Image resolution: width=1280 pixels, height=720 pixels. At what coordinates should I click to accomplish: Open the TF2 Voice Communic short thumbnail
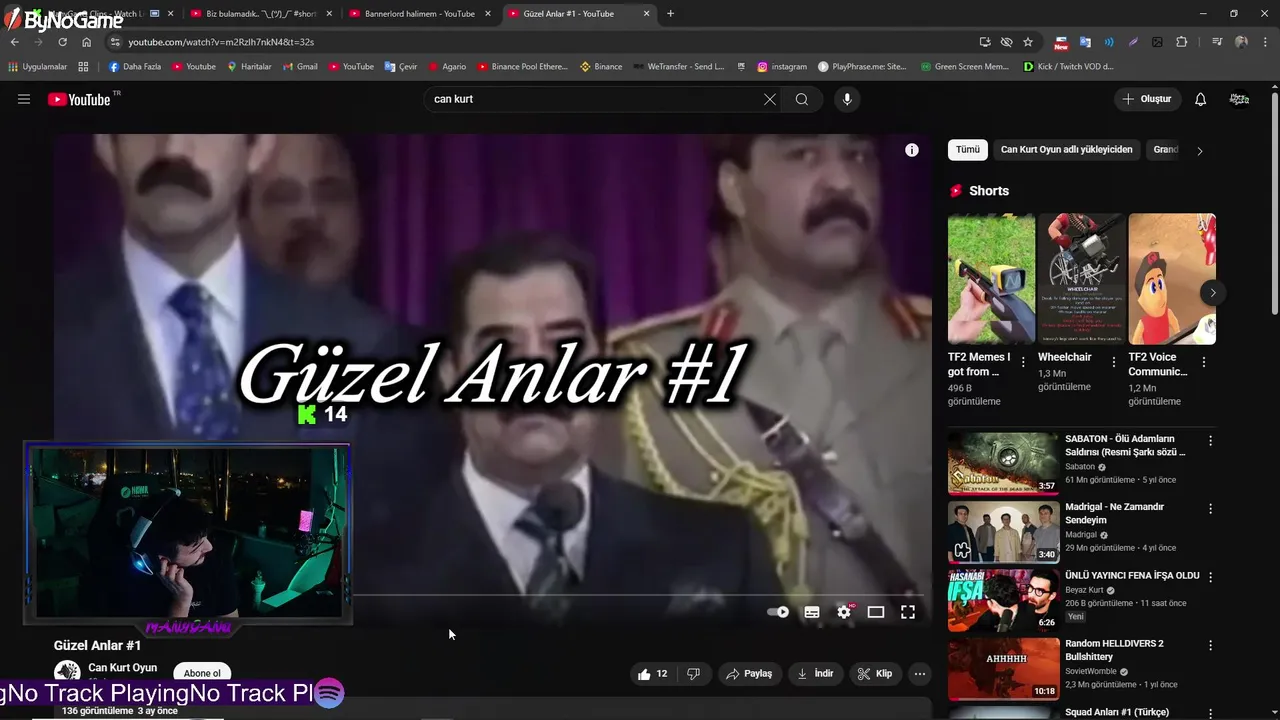1172,279
